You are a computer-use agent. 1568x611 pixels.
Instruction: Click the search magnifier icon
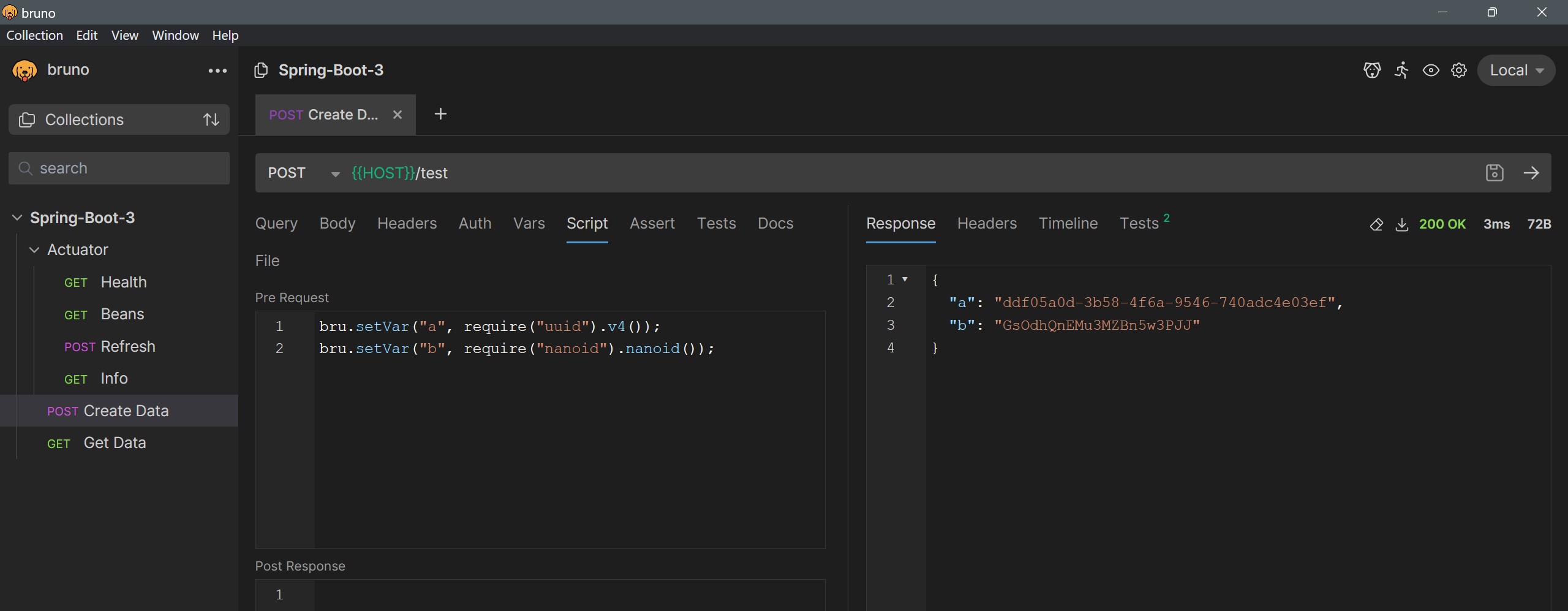point(25,168)
